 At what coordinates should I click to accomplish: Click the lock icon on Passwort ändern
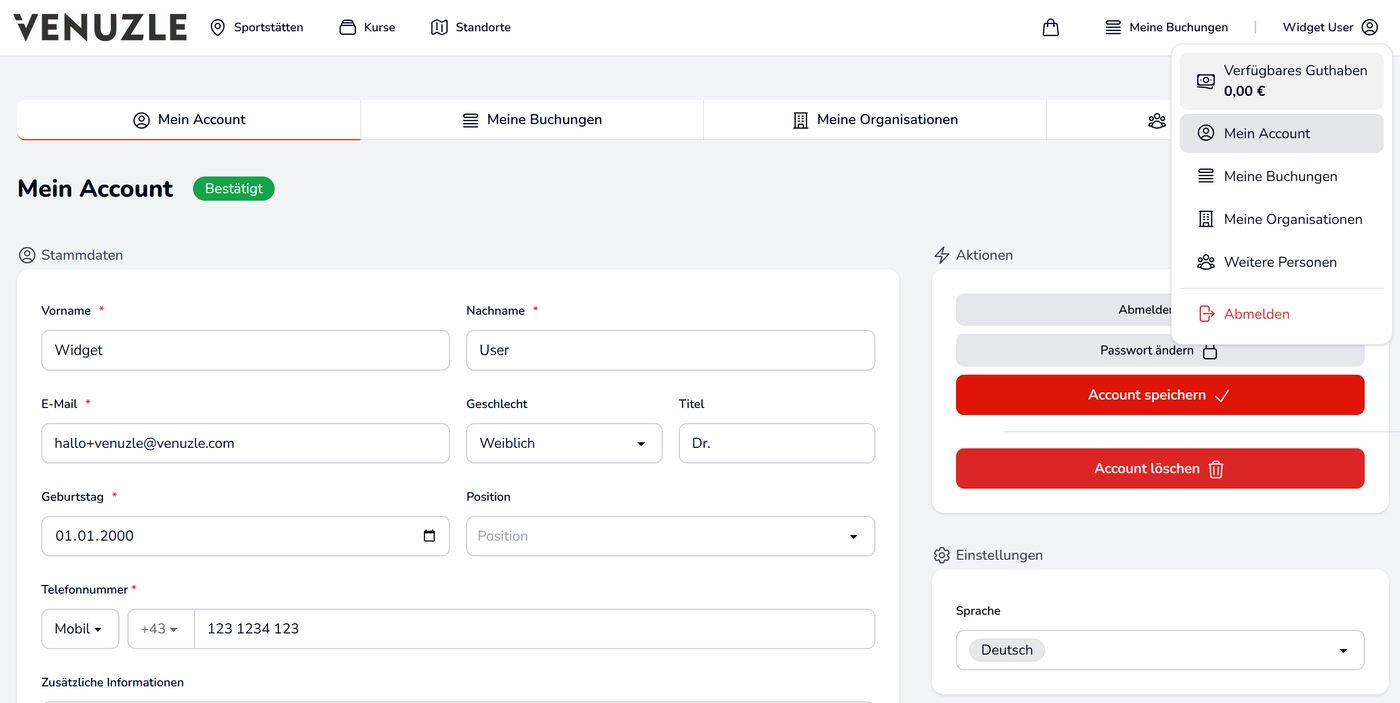coord(1209,351)
